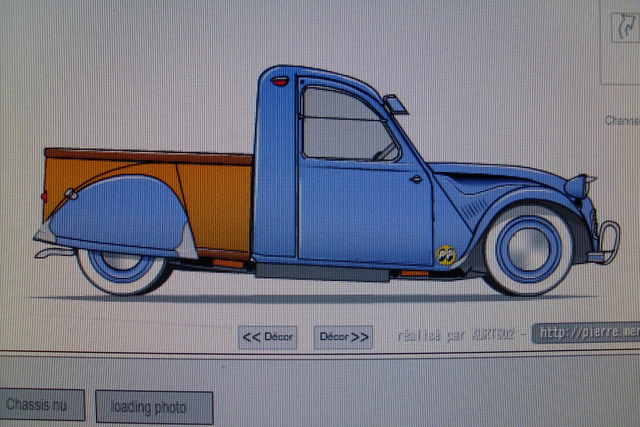Viewport: 640px width, 427px height.
Task: Click the rear whitewall wheel
Action: (121, 267)
